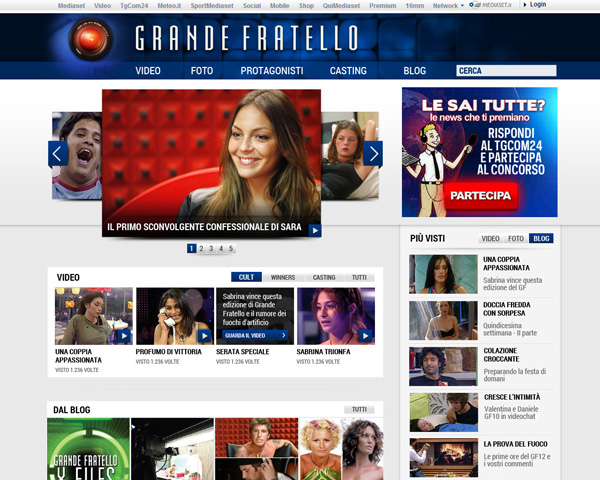Open La Prova del Fuoco fireplace thumbnail
The width and height of the screenshot is (600, 480).
click(443, 457)
